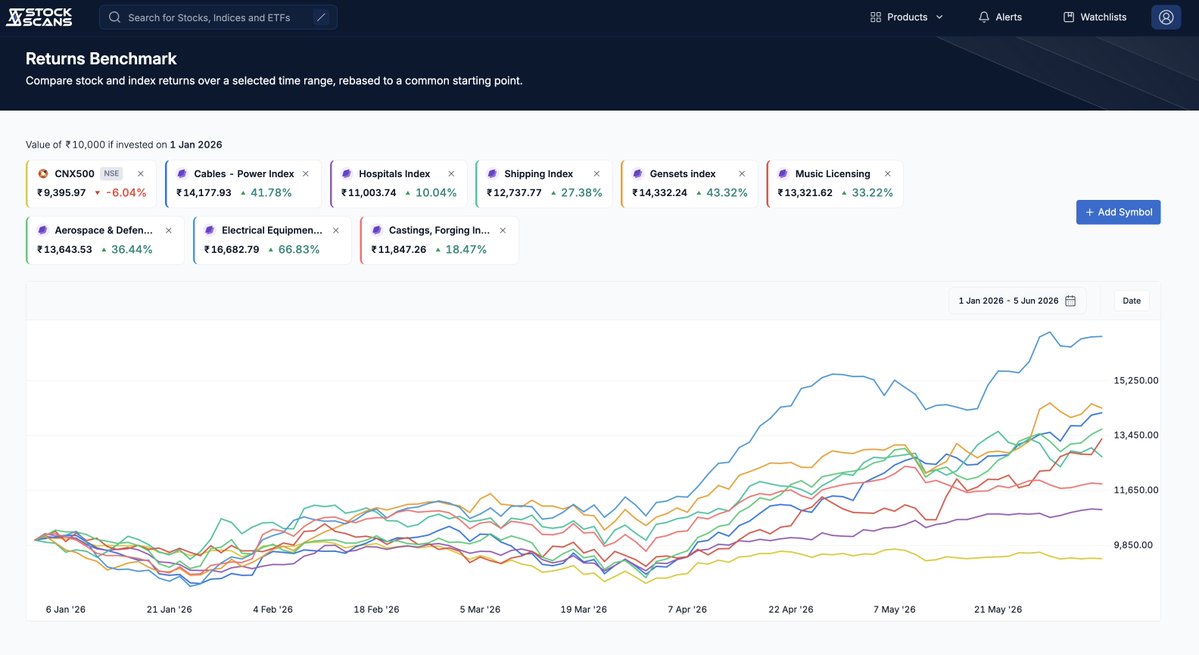1199x655 pixels.
Task: Remove Electrical Equipment card
Action: [x=336, y=230]
